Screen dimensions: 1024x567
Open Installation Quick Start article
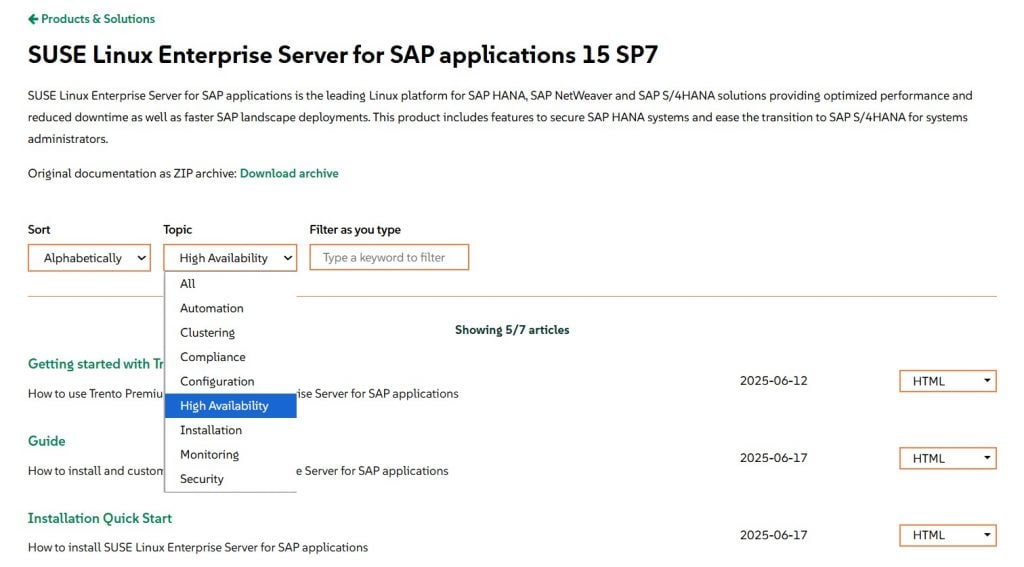[99, 518]
